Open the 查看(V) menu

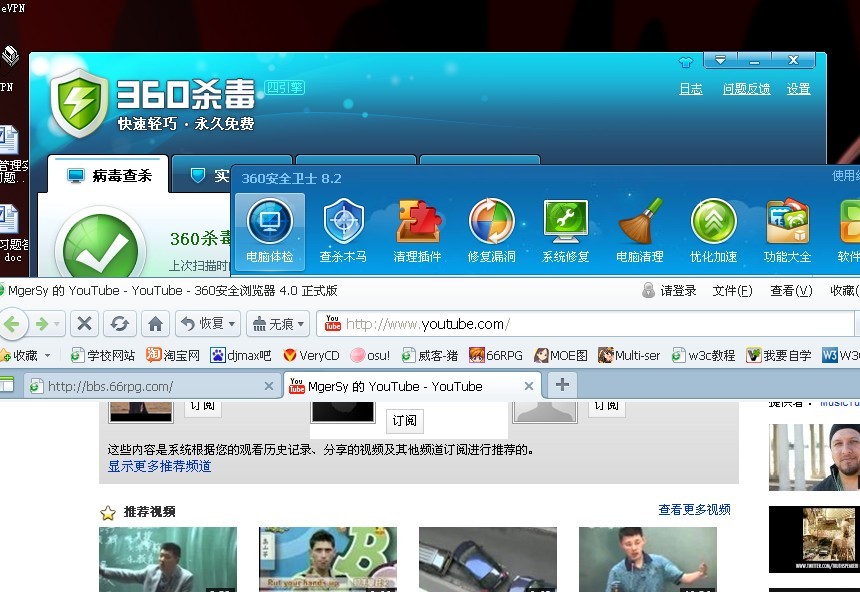(x=791, y=291)
